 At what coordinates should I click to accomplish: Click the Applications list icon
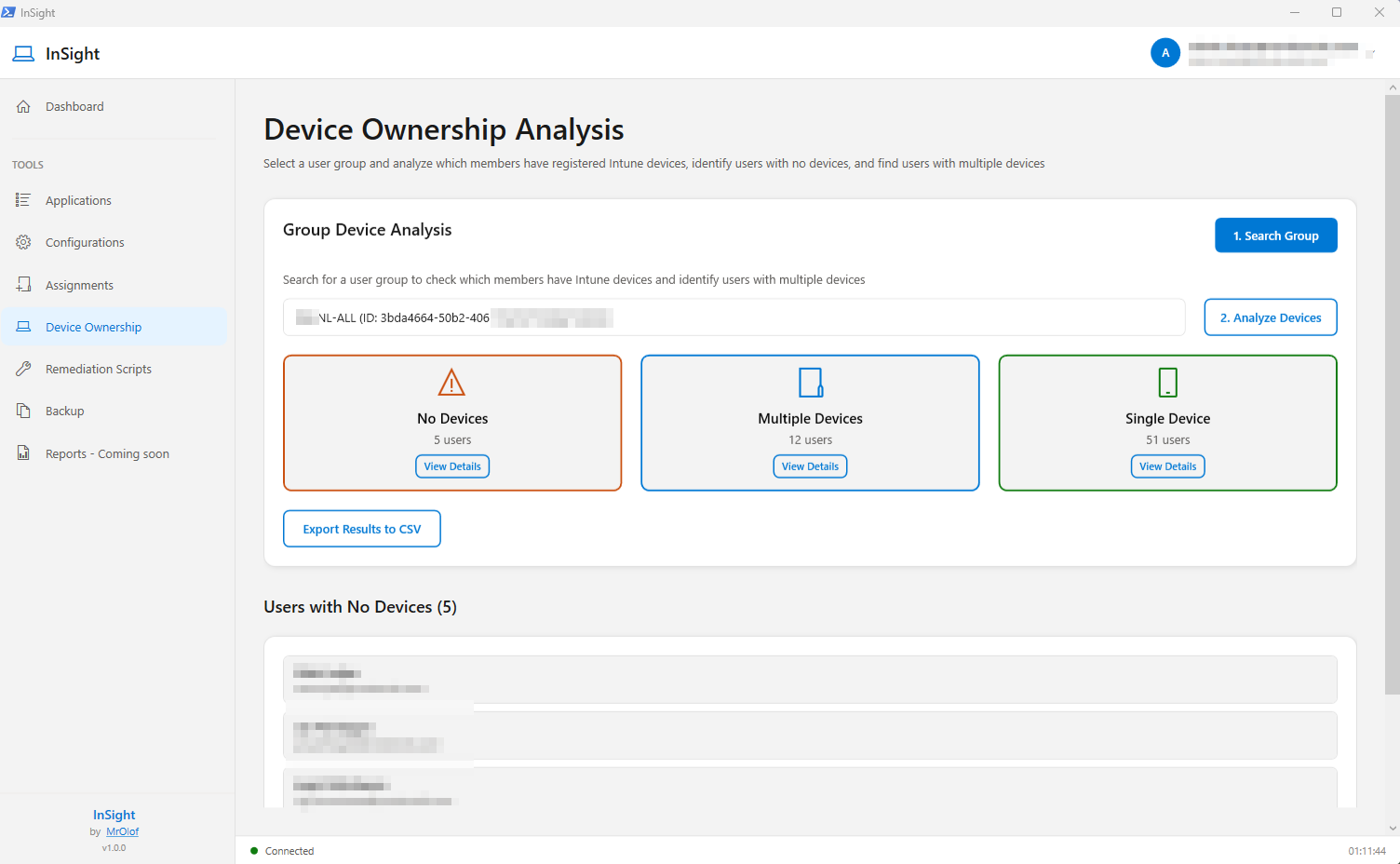coord(23,200)
